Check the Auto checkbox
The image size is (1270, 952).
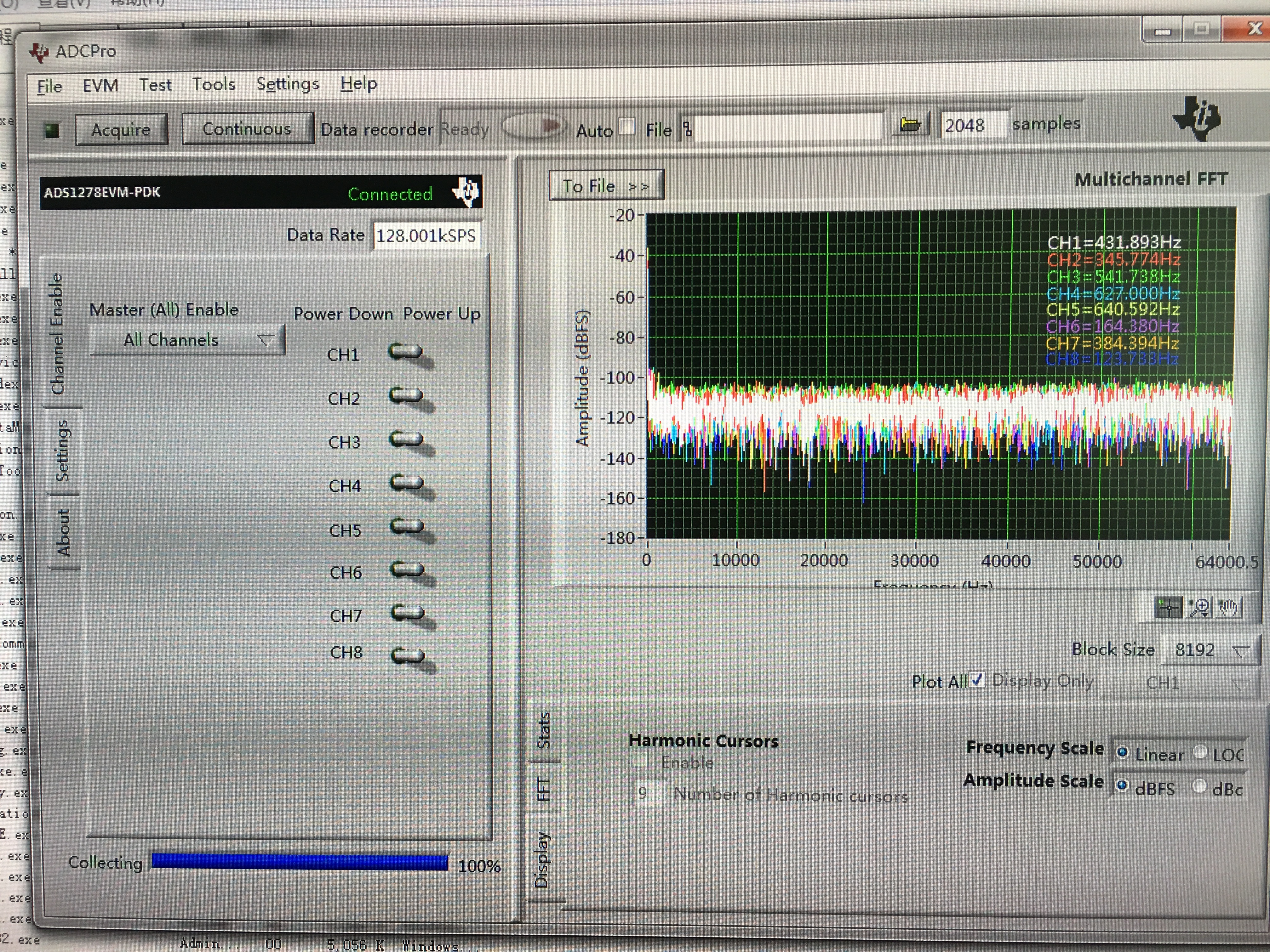[x=627, y=126]
